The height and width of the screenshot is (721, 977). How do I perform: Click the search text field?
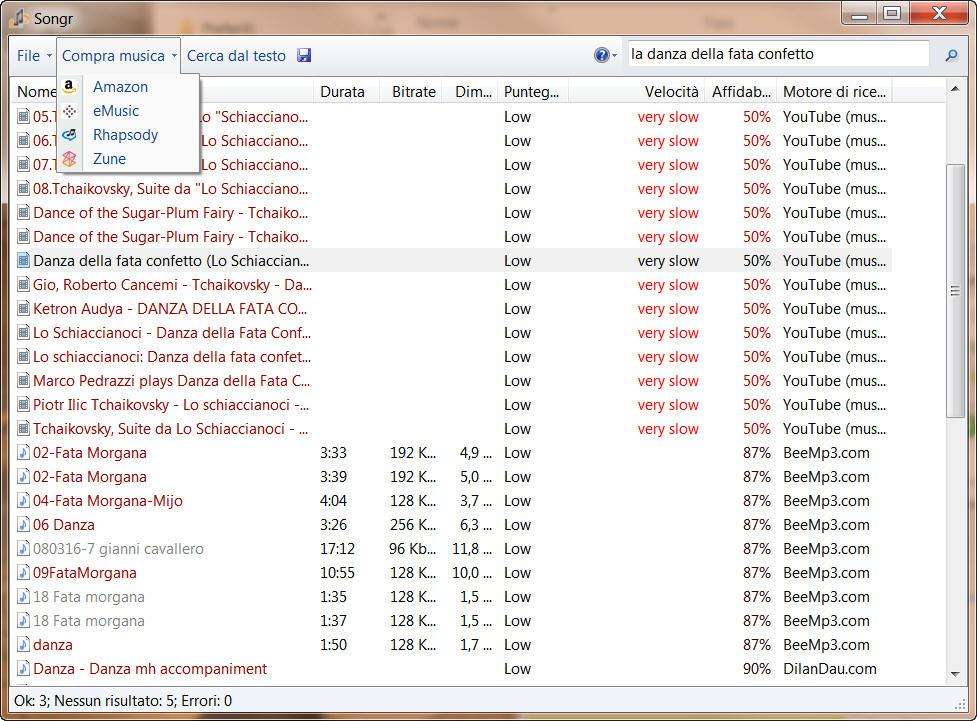click(779, 54)
